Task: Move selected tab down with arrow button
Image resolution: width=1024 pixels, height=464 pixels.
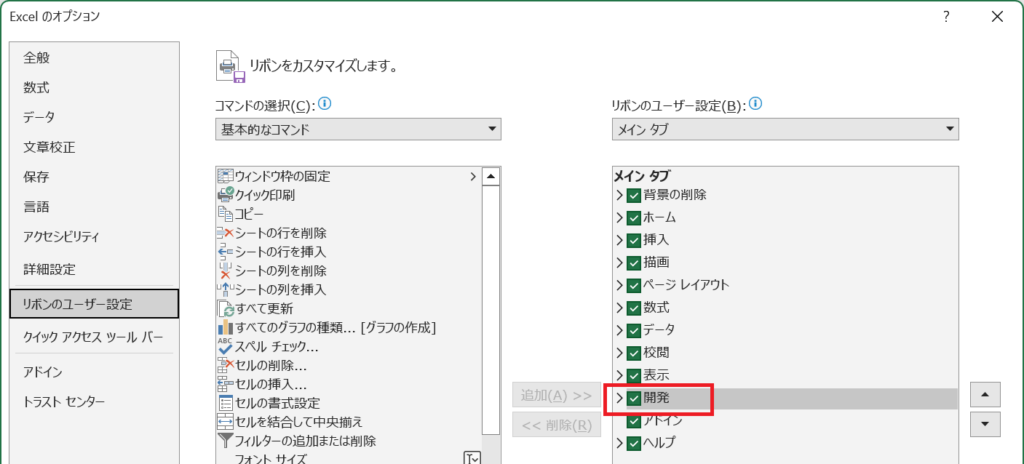Action: (x=986, y=424)
